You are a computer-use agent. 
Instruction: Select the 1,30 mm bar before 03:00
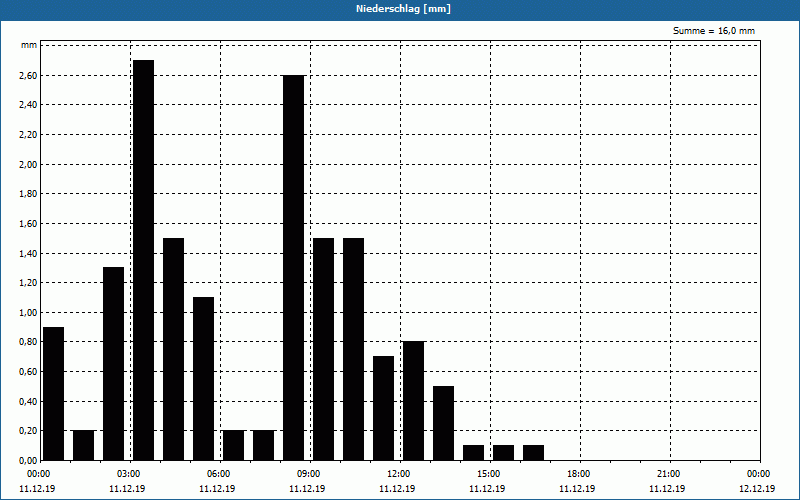pos(113,364)
